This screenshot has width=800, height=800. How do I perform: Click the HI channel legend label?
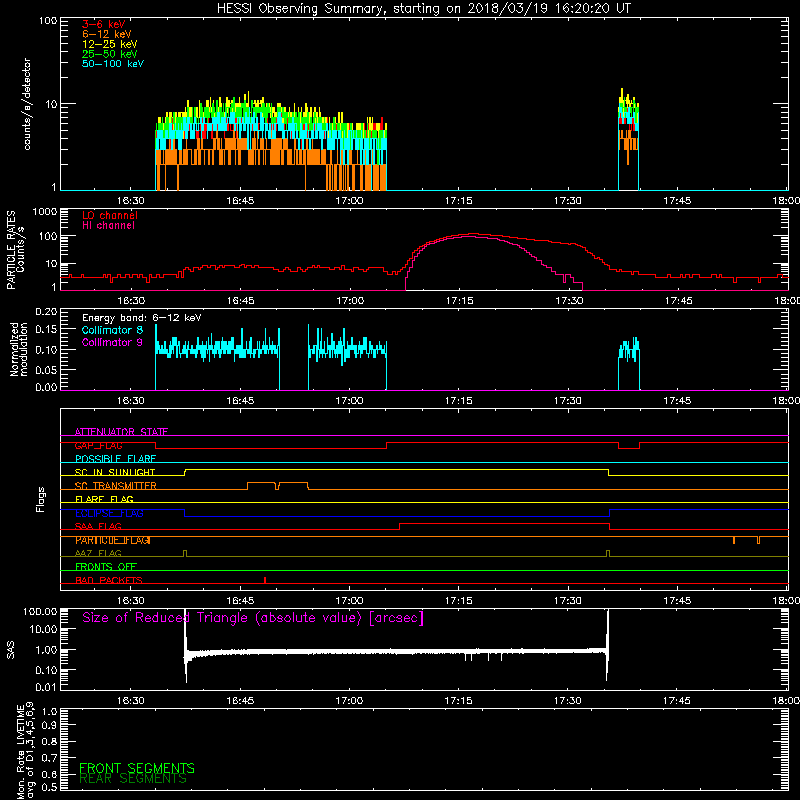coord(108,225)
